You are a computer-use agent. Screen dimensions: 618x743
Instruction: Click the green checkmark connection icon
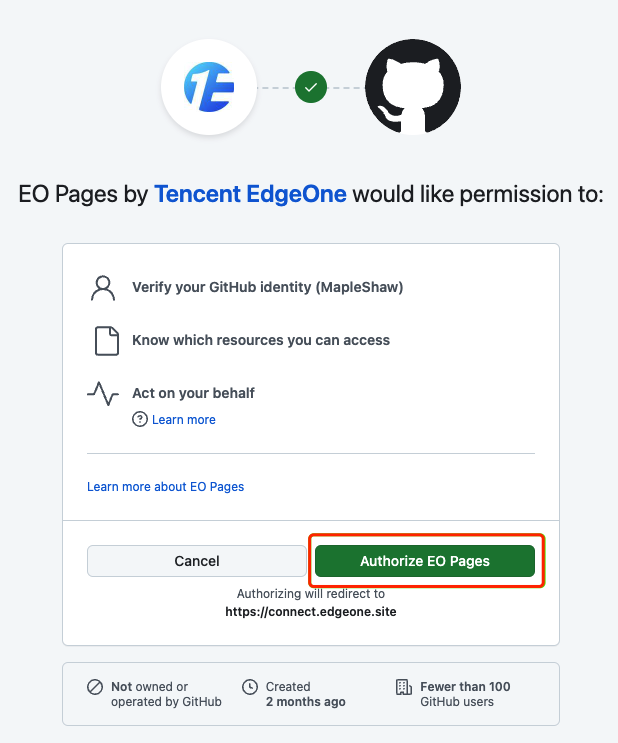[x=311, y=87]
